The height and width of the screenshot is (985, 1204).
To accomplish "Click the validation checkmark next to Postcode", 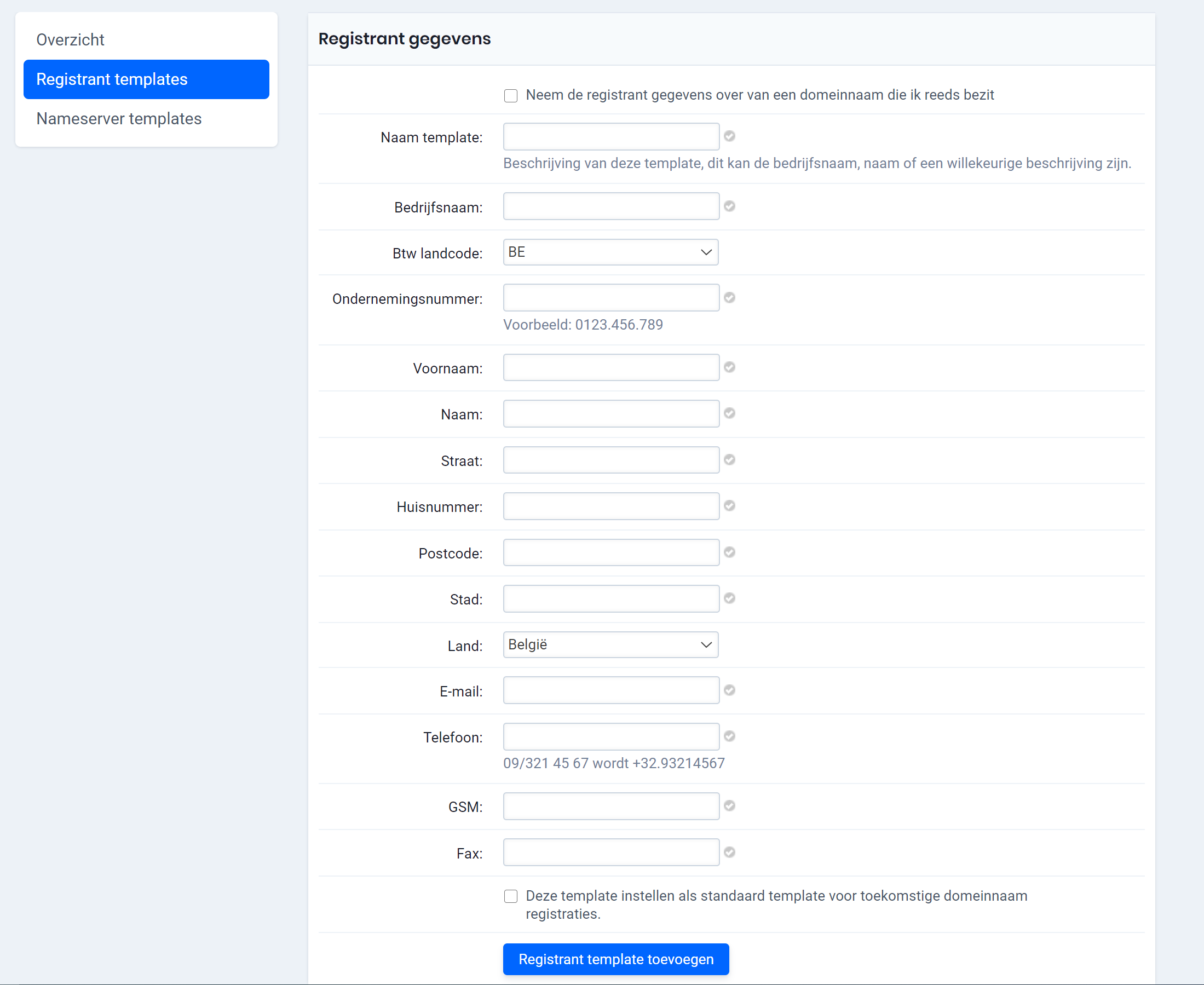I will 730,552.
